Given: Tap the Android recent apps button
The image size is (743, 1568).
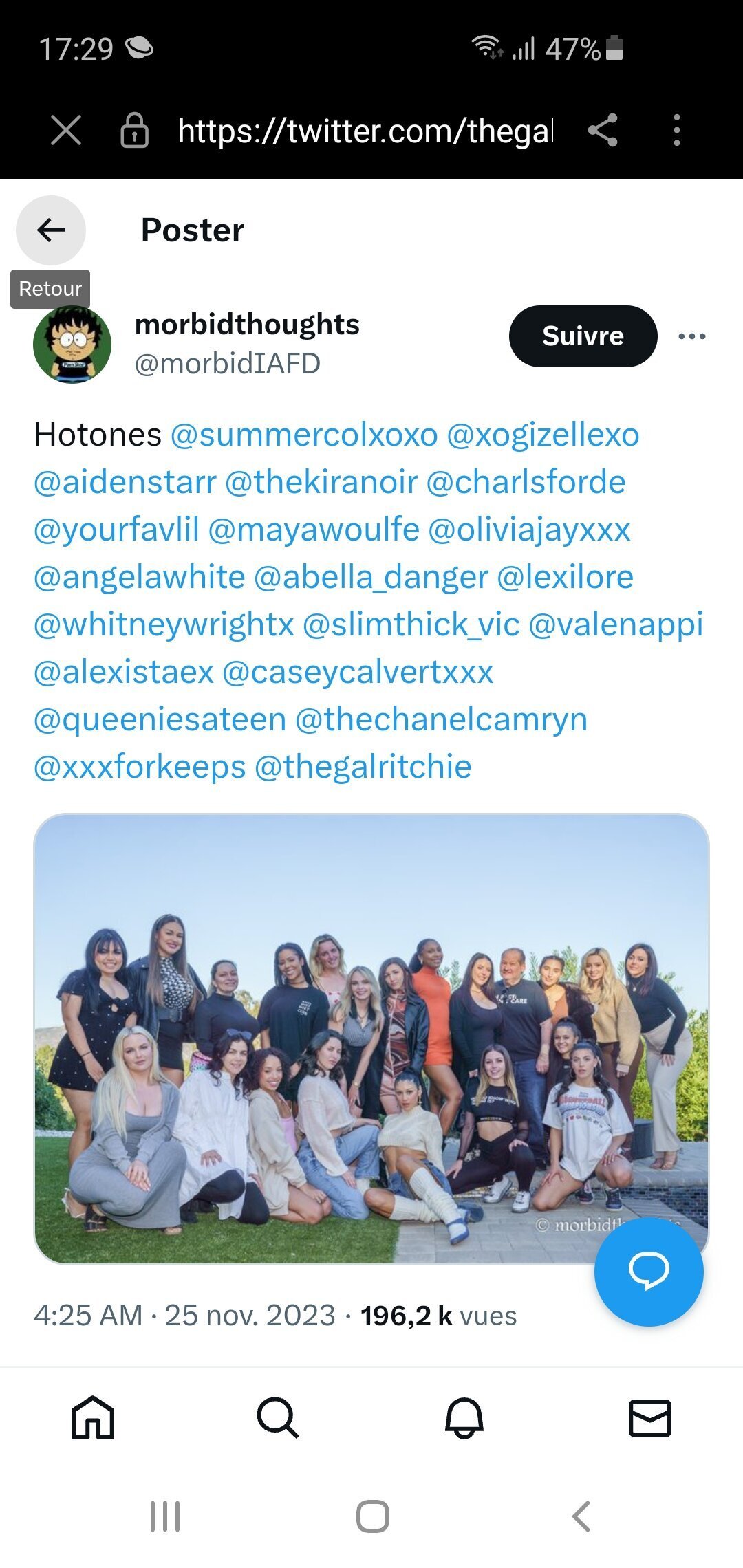Looking at the screenshot, I should click(x=165, y=1516).
